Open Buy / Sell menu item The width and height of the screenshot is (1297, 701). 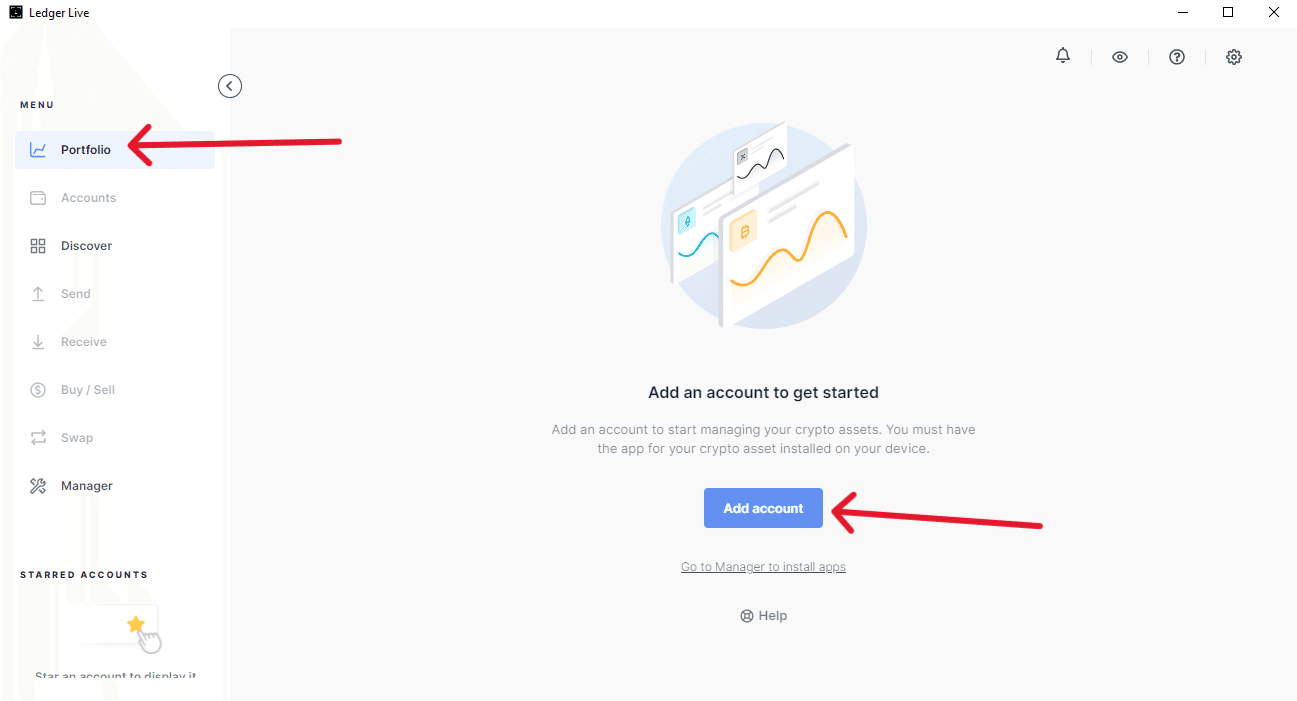coord(87,390)
